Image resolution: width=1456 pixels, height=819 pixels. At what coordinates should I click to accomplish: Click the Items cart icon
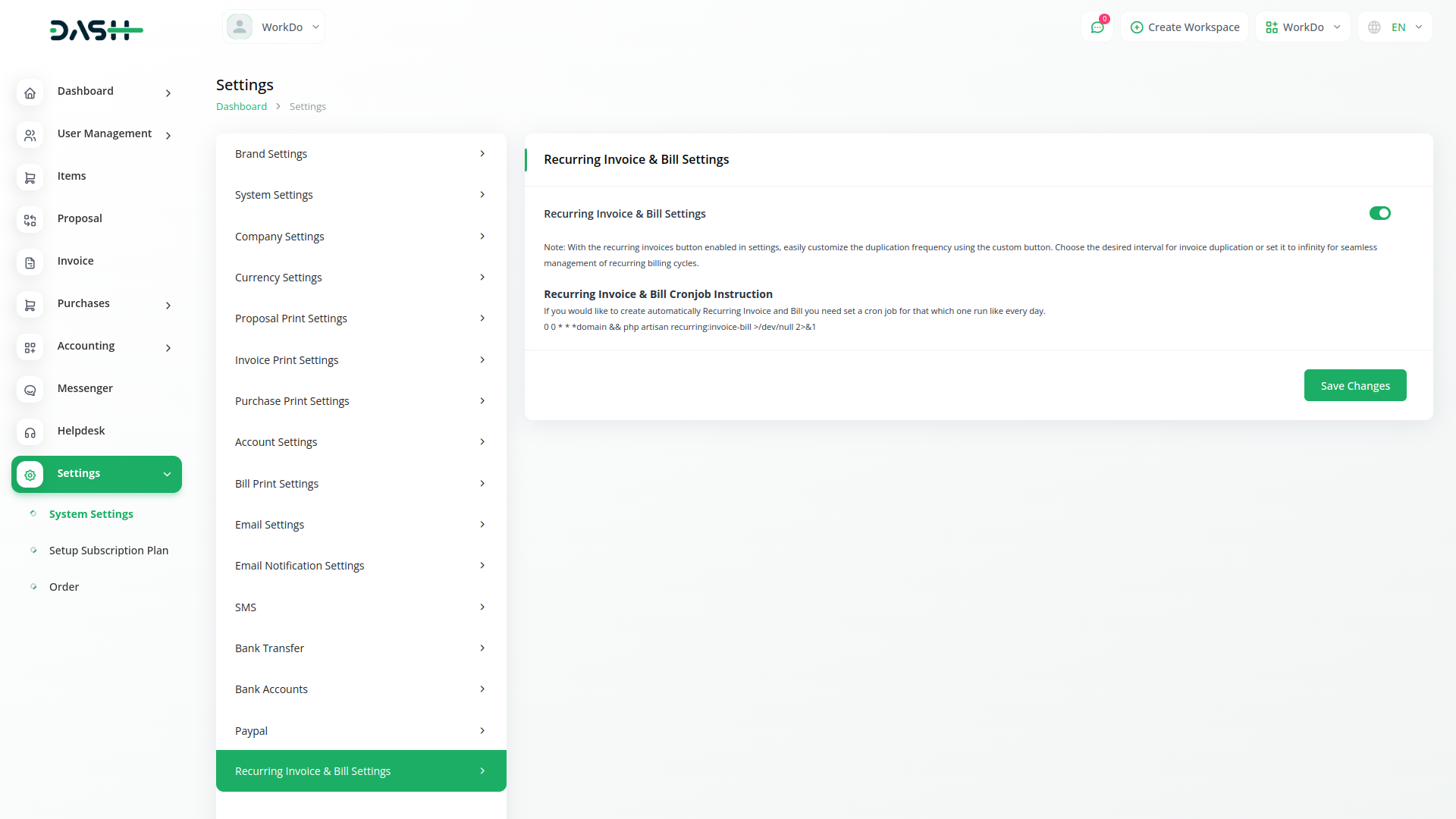(x=30, y=177)
